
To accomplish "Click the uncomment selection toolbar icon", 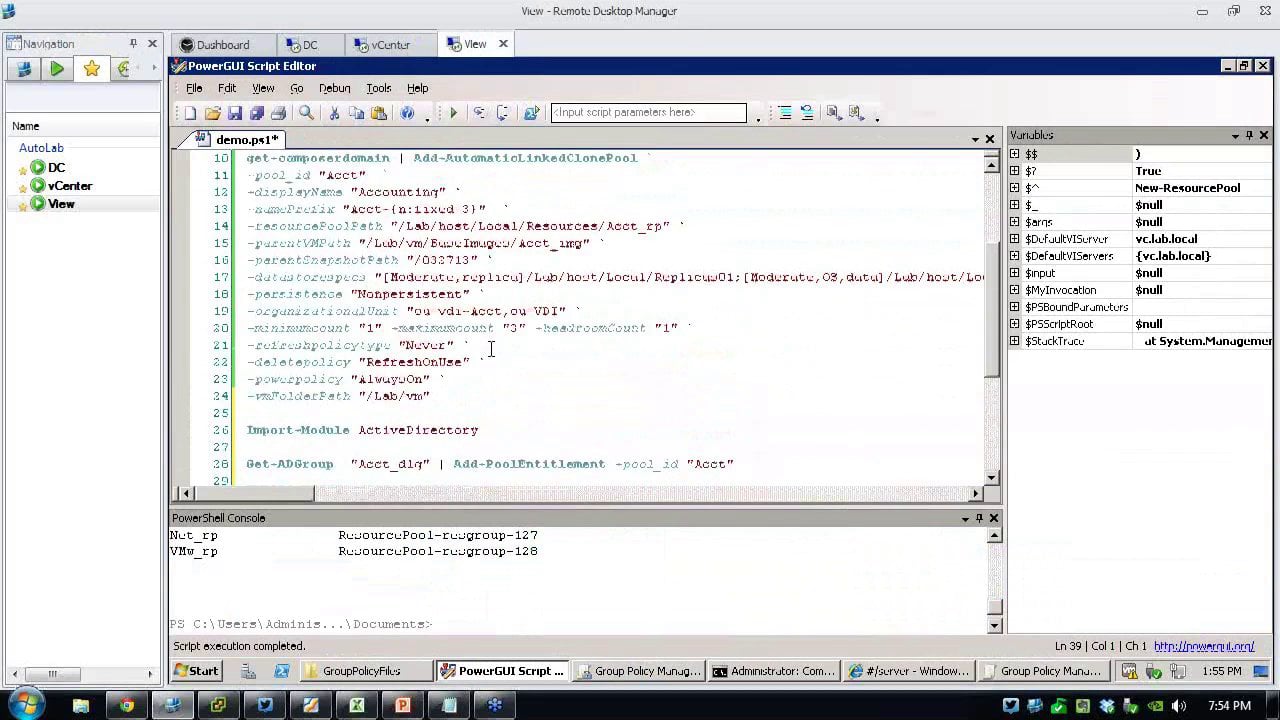I will pos(856,113).
